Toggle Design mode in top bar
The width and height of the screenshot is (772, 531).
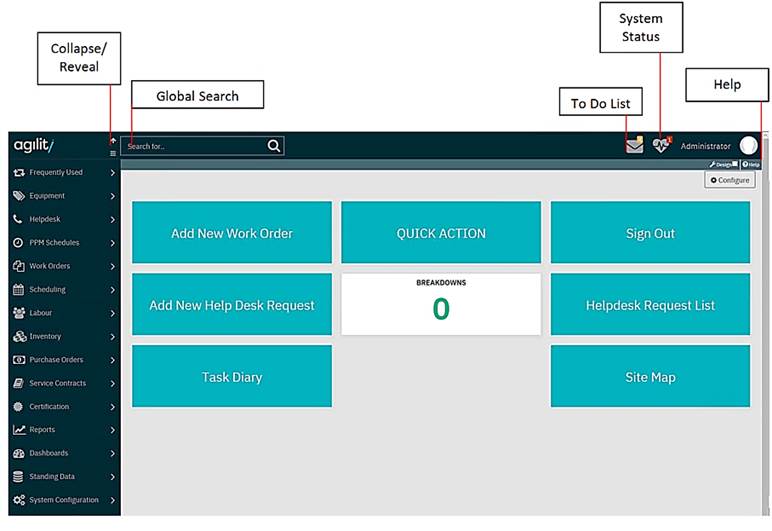click(x=723, y=164)
